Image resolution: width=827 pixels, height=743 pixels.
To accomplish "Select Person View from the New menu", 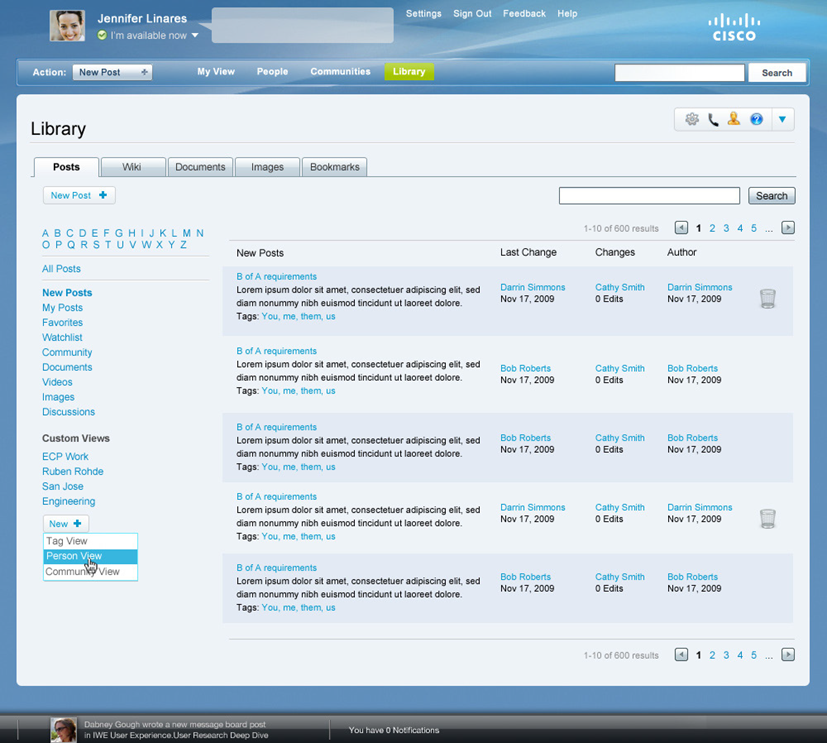I will 74,556.
